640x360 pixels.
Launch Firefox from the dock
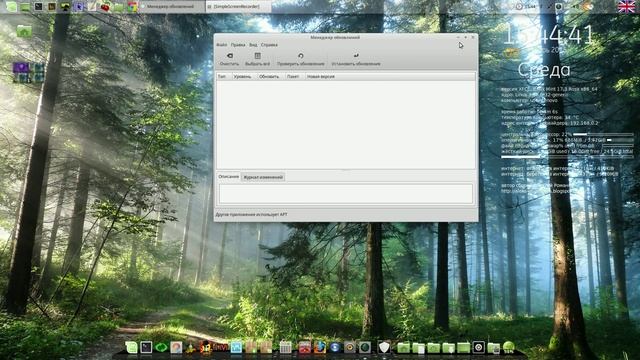pyautogui.click(x=320, y=347)
